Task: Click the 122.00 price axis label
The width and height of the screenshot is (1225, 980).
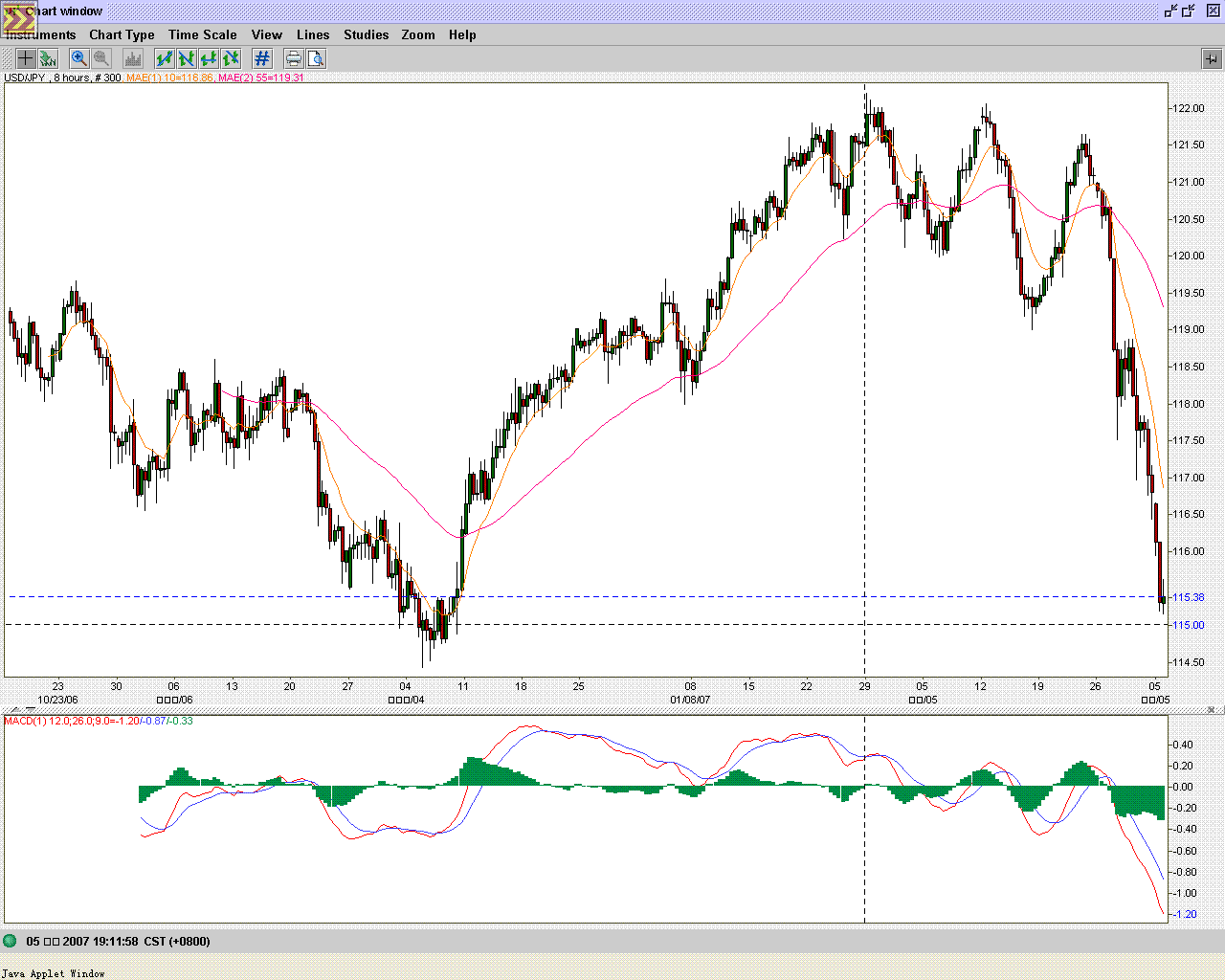Action: (1188, 108)
